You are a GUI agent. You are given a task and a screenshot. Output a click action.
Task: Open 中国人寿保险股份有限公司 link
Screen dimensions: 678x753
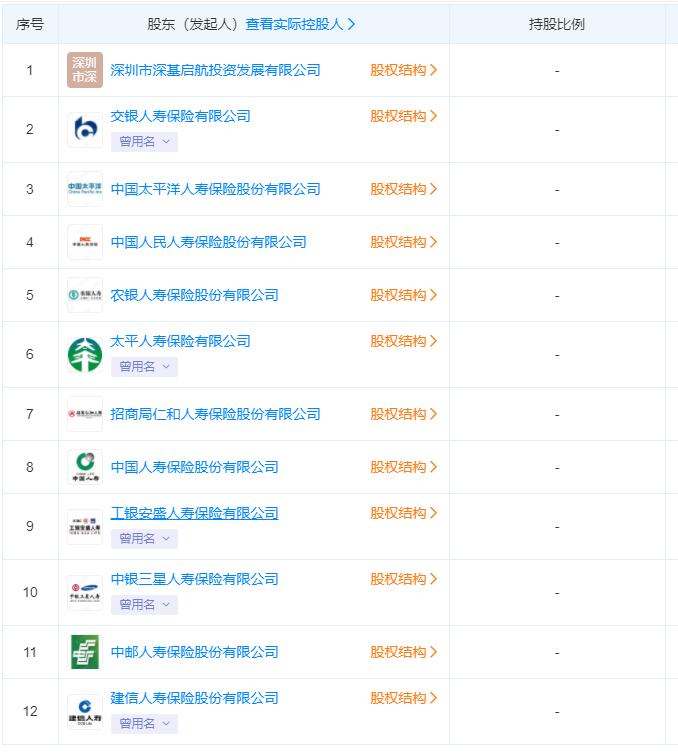click(194, 467)
